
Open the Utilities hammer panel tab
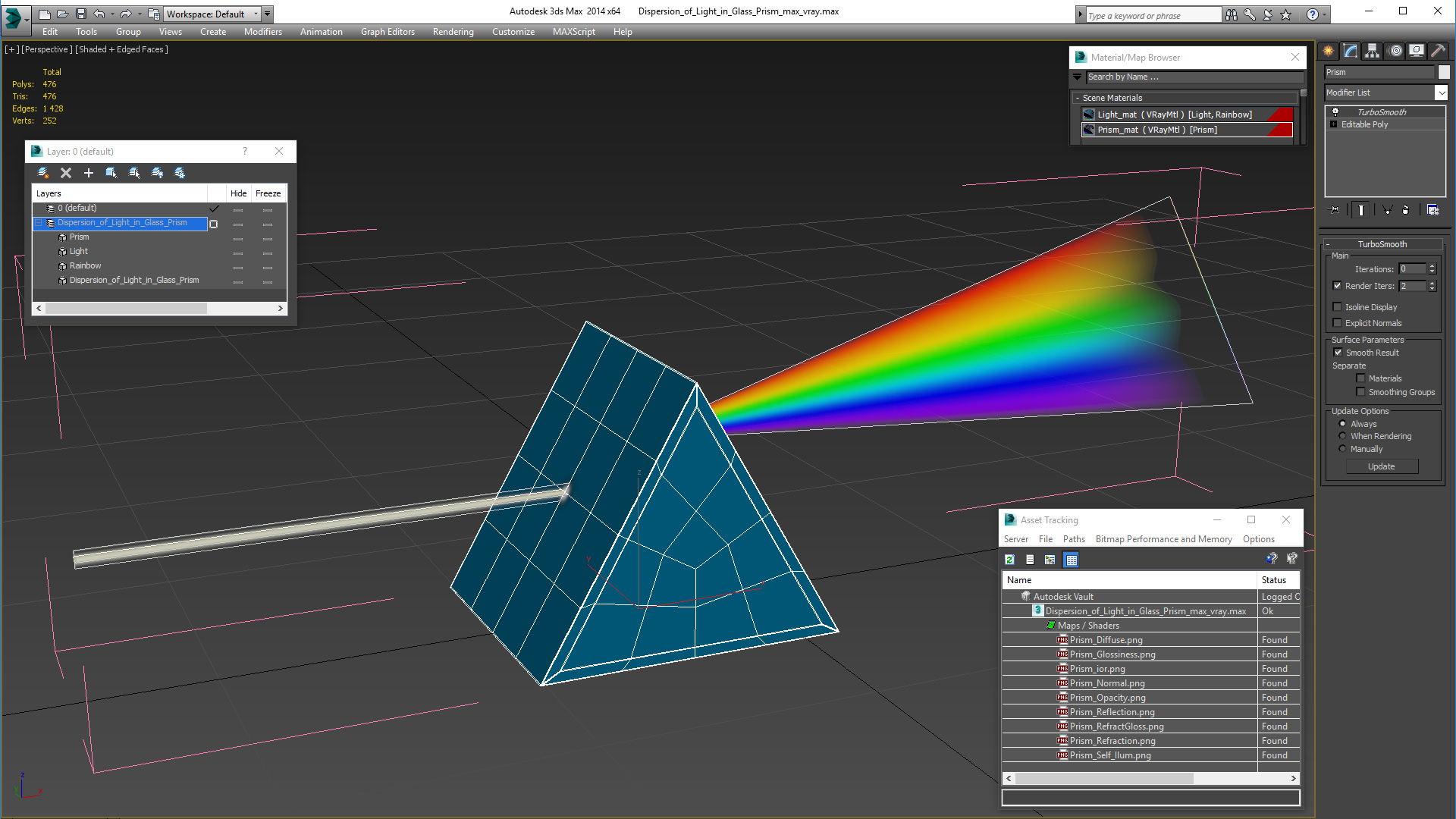coord(1438,51)
